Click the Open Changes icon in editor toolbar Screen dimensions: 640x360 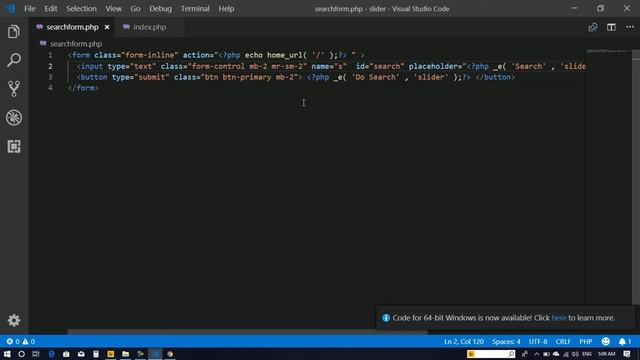point(593,27)
